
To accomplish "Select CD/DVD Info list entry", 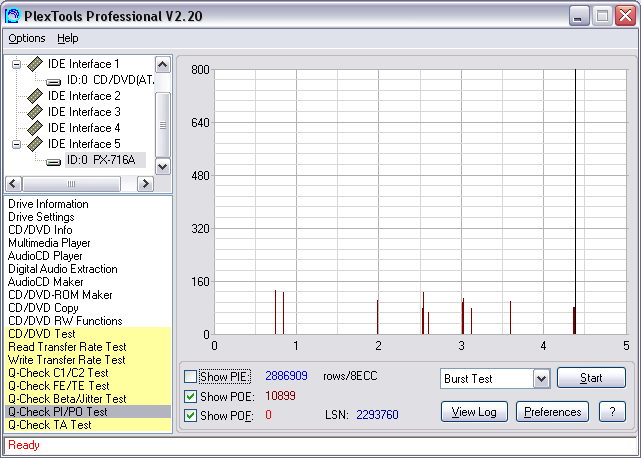I will coord(88,230).
